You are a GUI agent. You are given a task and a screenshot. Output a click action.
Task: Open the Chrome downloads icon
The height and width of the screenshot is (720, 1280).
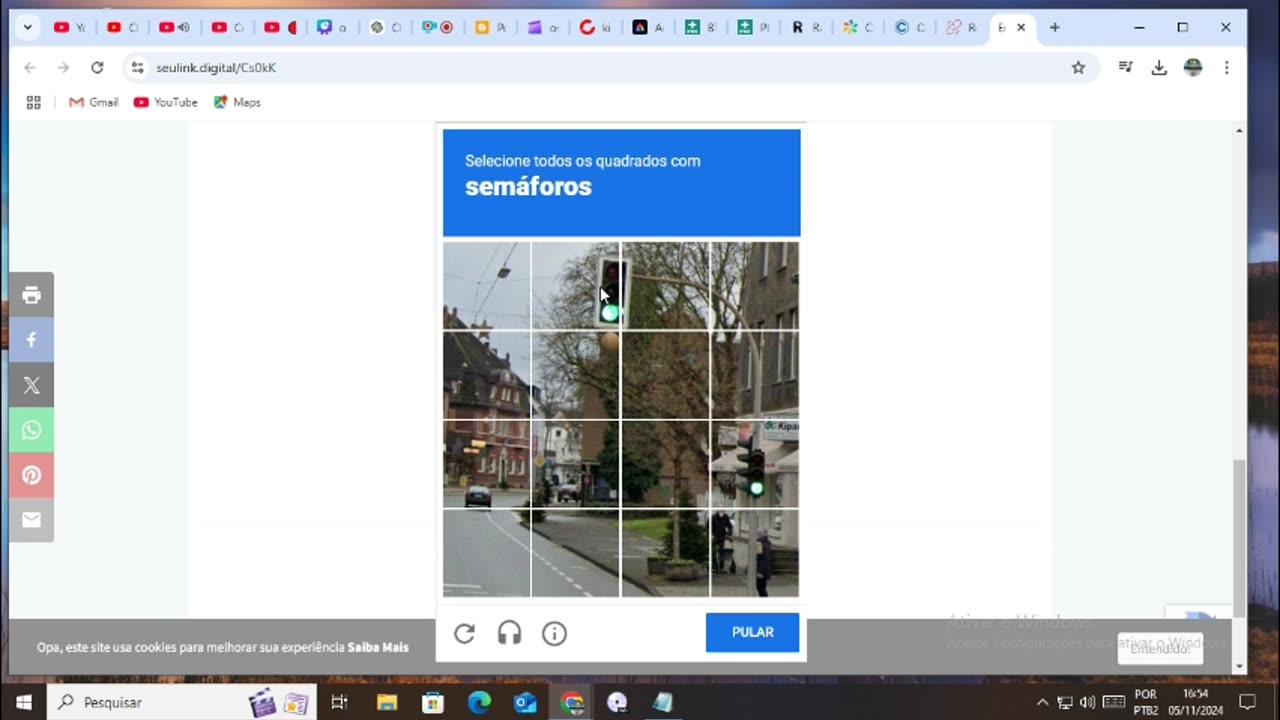pyautogui.click(x=1159, y=67)
